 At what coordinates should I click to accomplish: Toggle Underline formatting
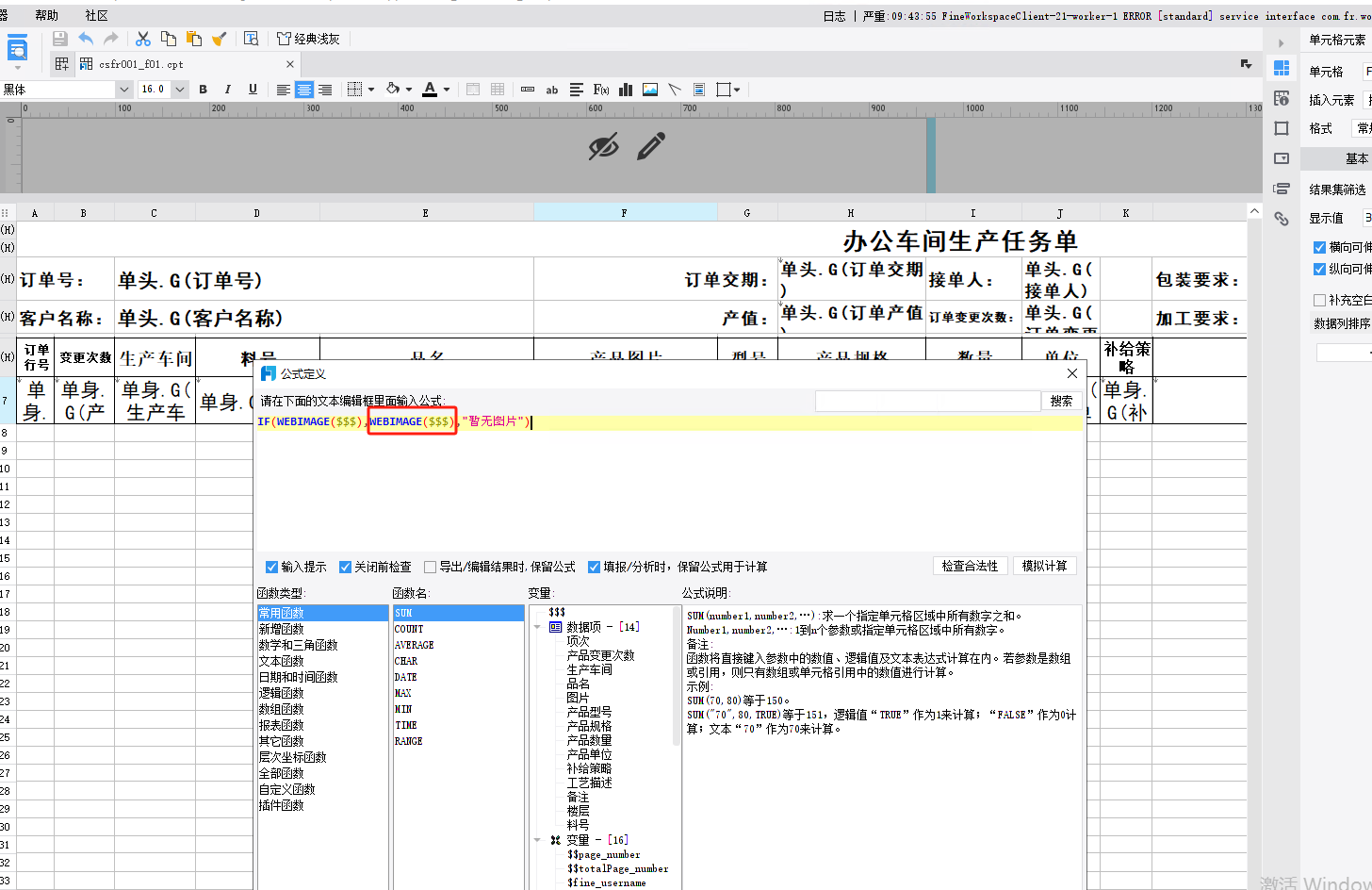[x=253, y=90]
